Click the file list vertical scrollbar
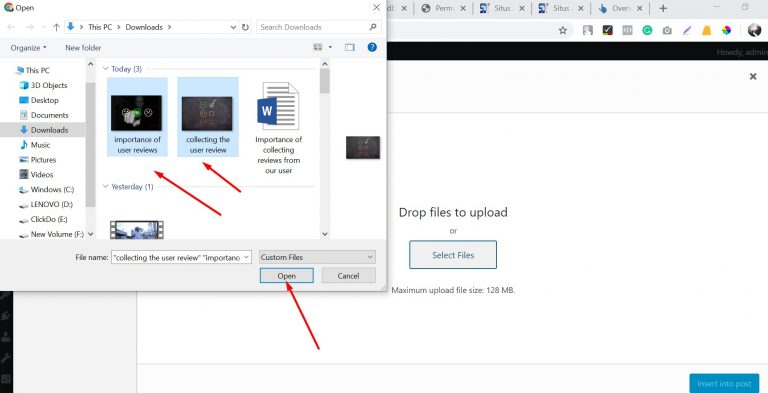 (x=325, y=81)
